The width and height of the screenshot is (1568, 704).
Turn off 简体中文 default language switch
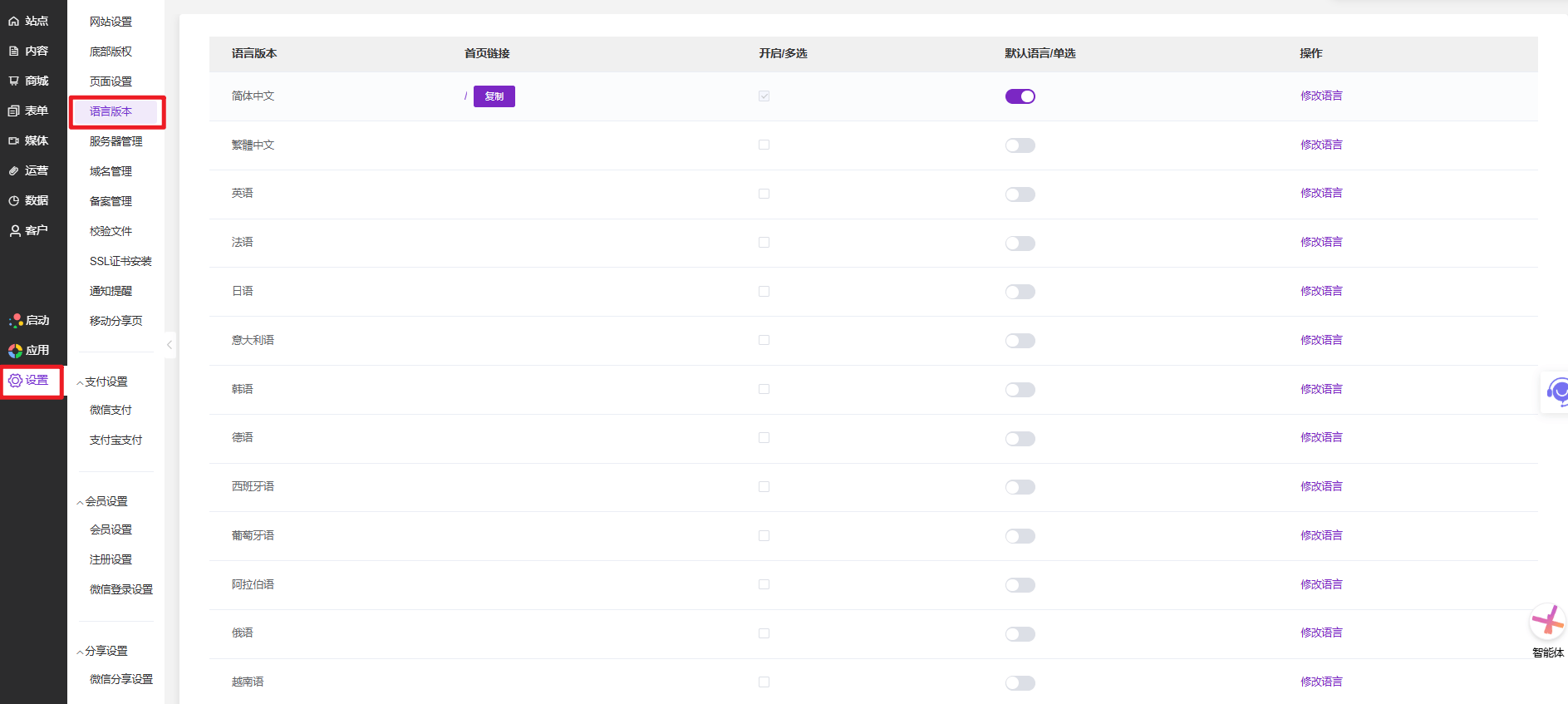tap(1020, 96)
